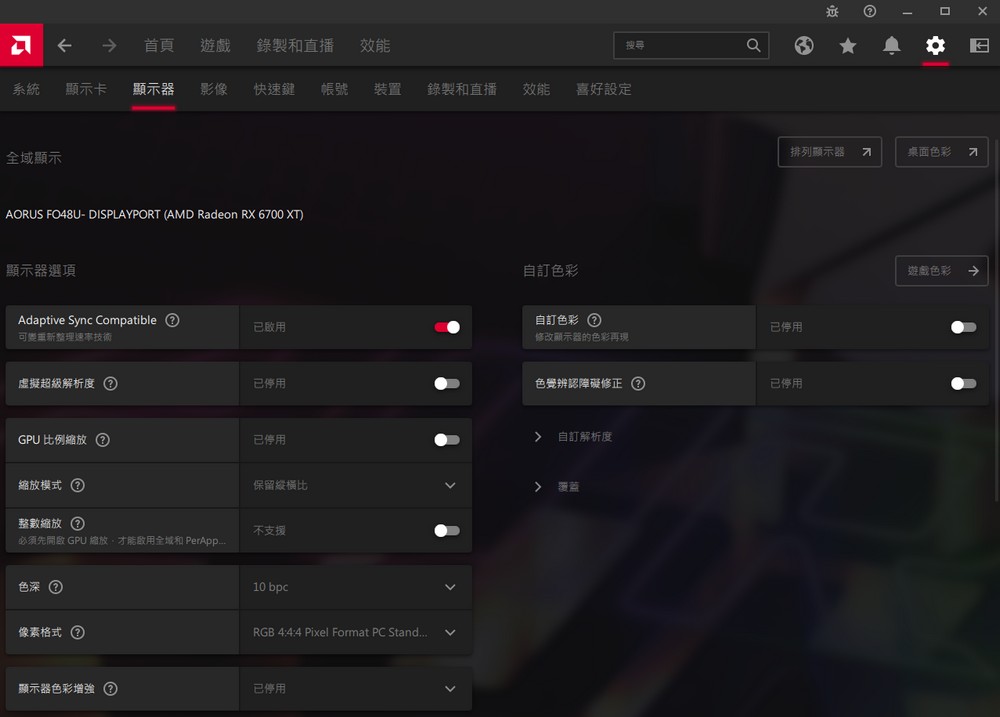Go to 效能 in top navigation
The height and width of the screenshot is (717, 1000).
375,45
